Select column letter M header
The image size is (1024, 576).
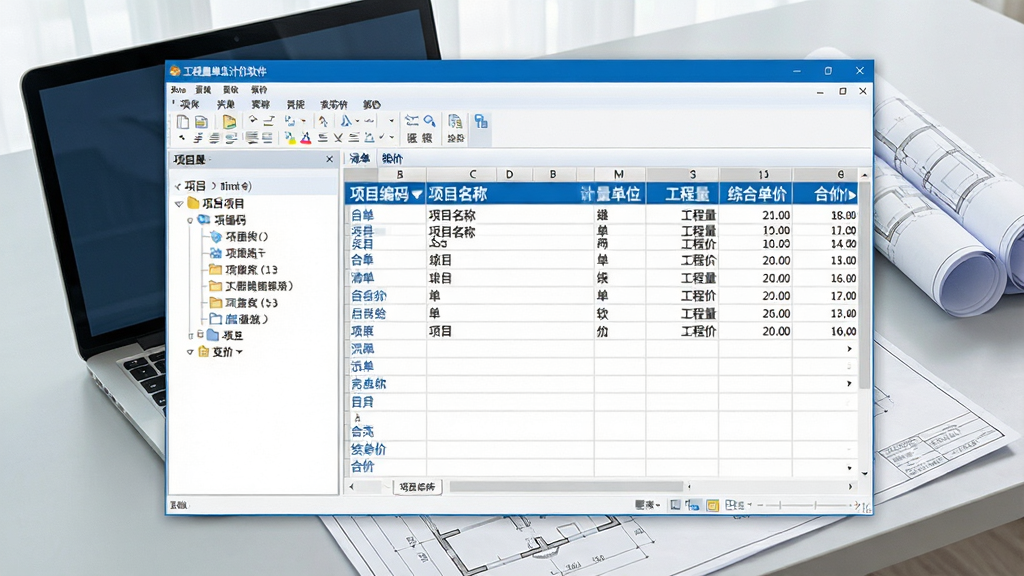pyautogui.click(x=618, y=174)
